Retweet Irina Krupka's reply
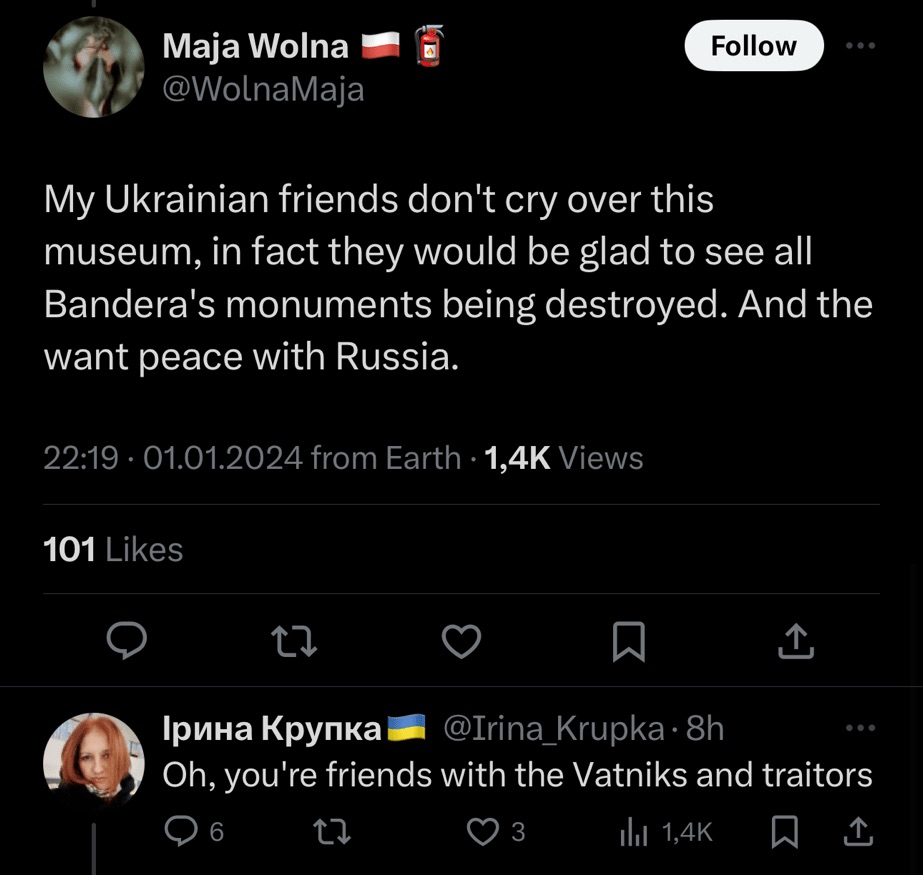Screen dimensions: 923x875 click(330, 831)
